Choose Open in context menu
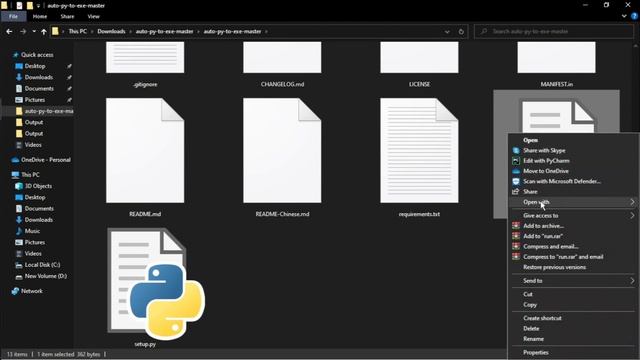Image resolution: width=640 pixels, height=360 pixels. click(531, 140)
